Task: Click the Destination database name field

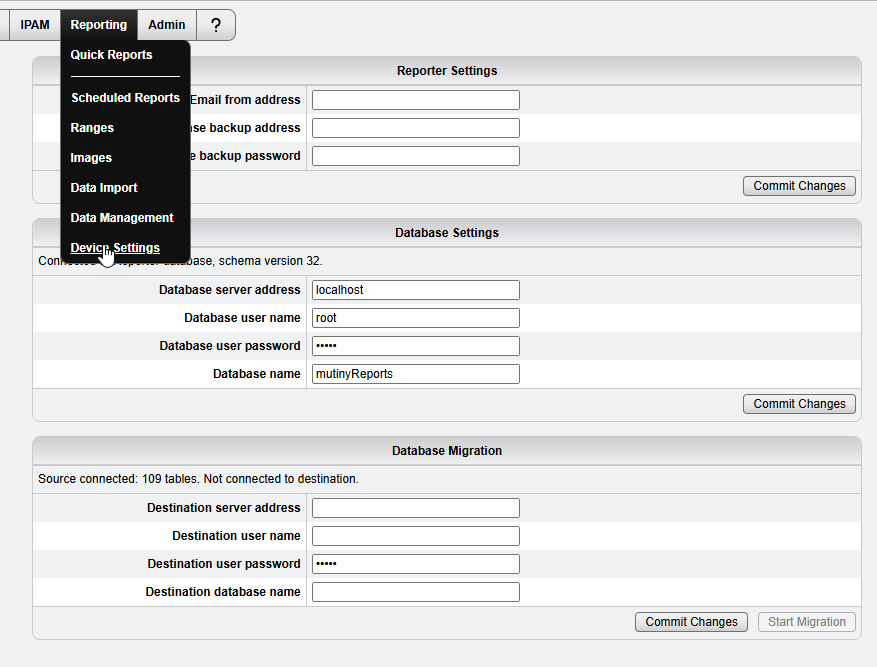Action: pos(416,592)
